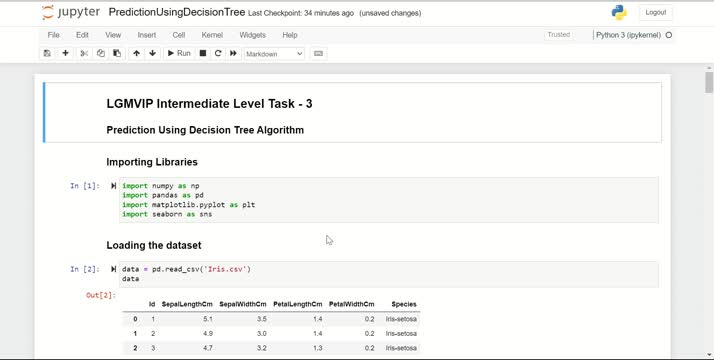Click the save and checkpoint icon
The image size is (714, 360).
(47, 53)
